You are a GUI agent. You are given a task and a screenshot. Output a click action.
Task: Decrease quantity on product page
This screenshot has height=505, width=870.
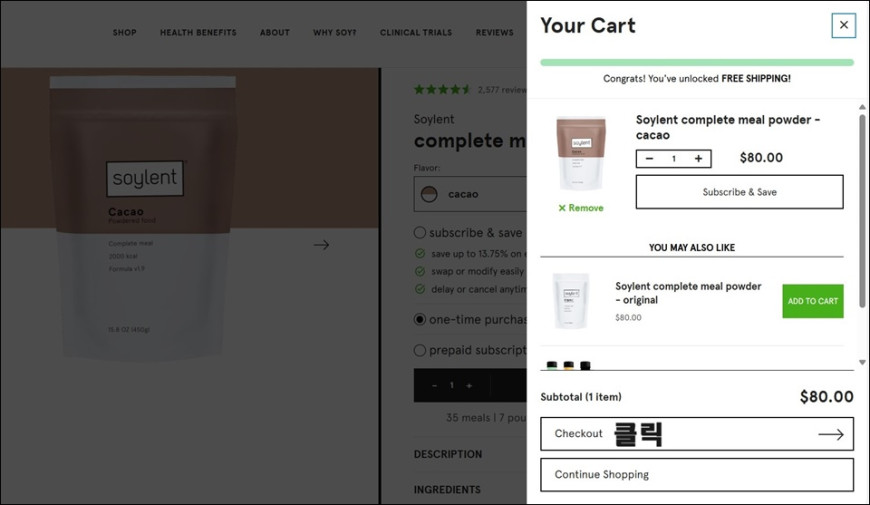pos(434,385)
